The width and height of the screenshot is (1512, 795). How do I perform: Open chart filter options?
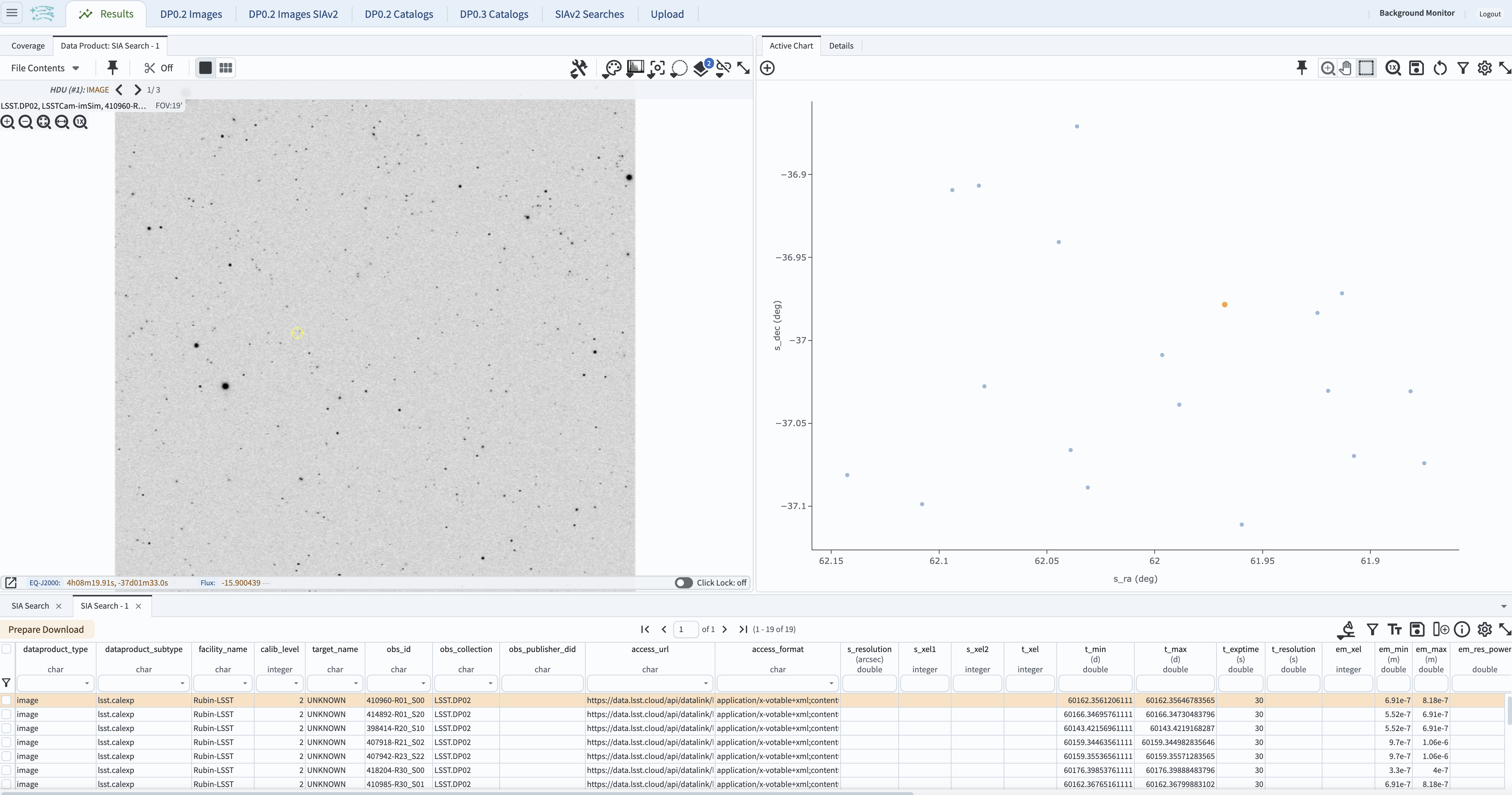click(1463, 68)
